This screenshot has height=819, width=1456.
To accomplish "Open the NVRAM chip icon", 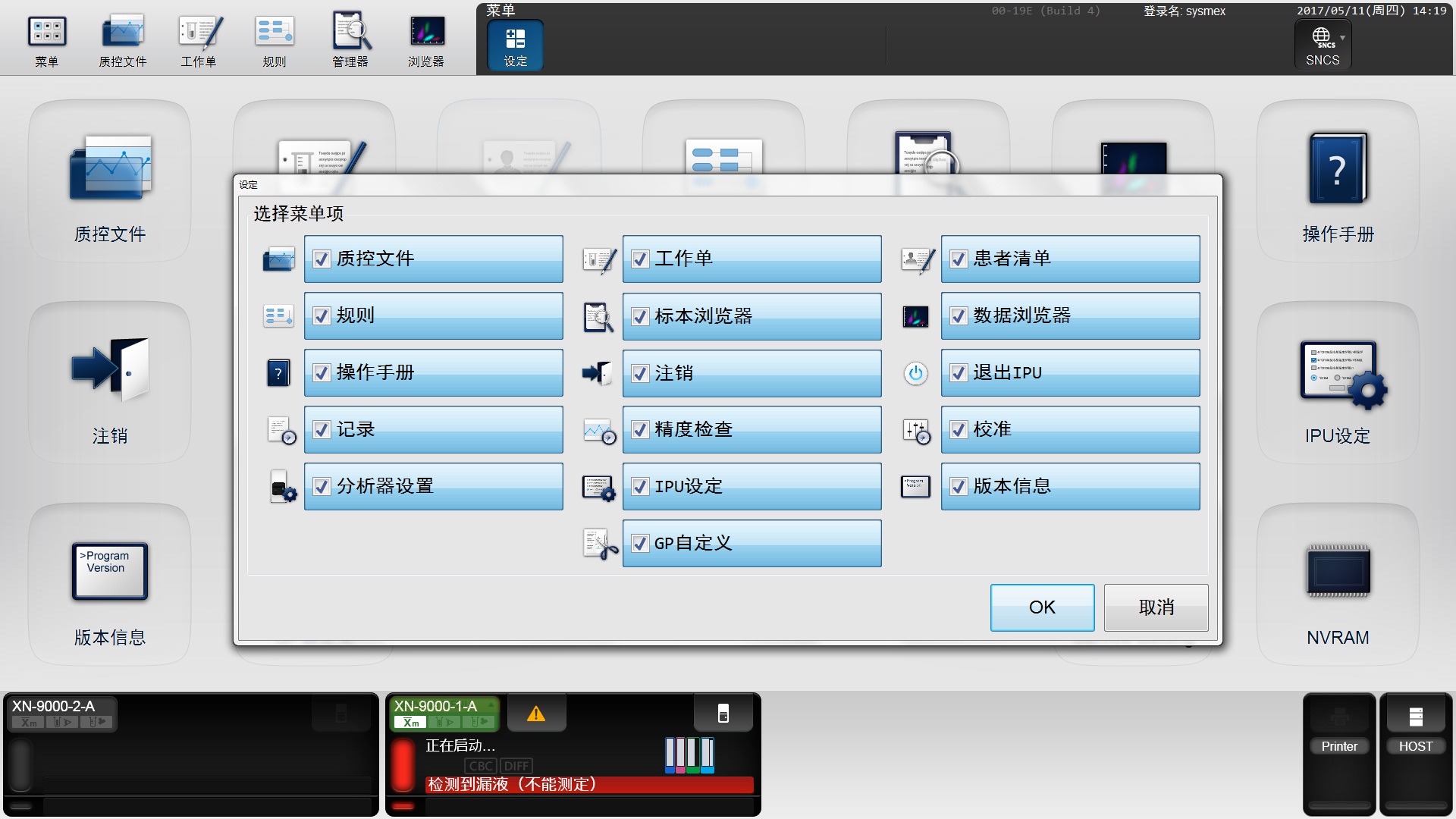I will pyautogui.click(x=1338, y=573).
